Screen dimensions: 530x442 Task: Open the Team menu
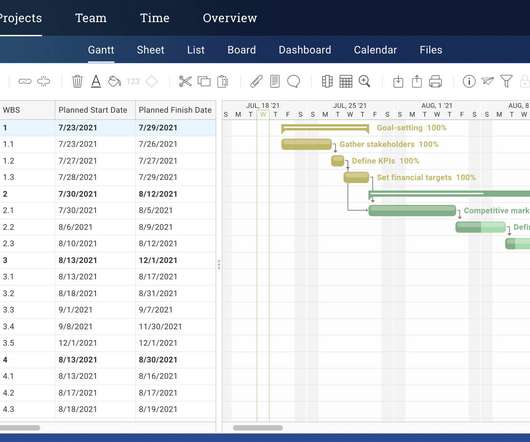(91, 18)
